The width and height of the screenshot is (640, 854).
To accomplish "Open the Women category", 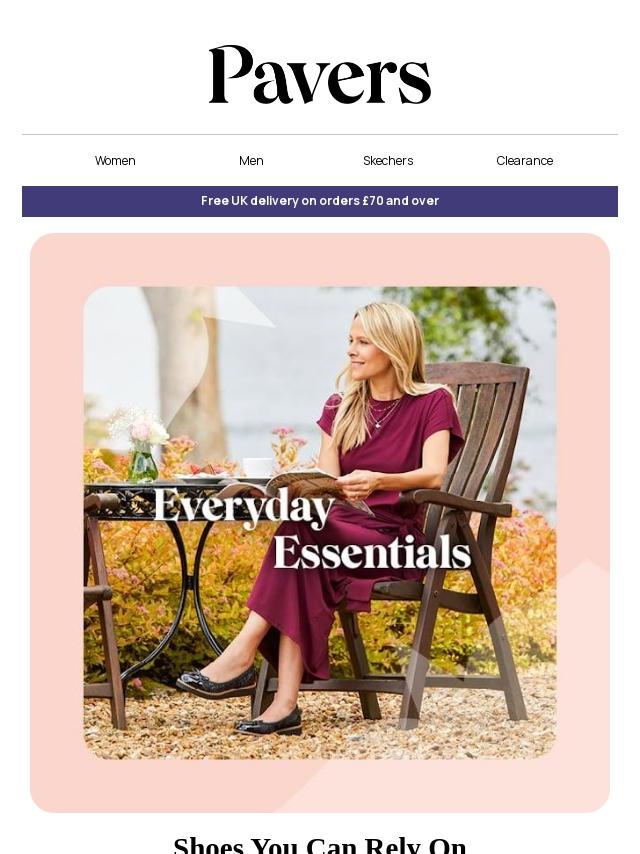I will tap(115, 161).
